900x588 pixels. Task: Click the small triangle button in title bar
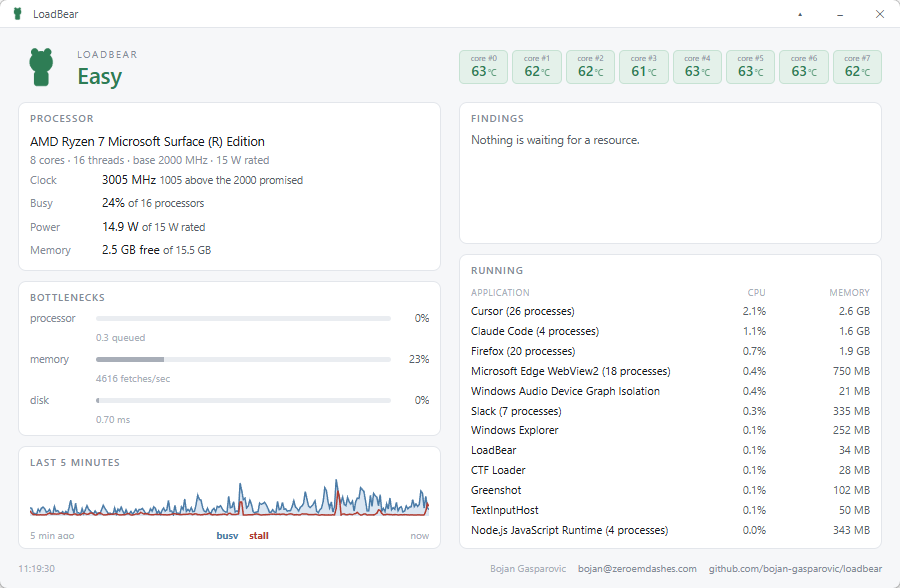(800, 14)
